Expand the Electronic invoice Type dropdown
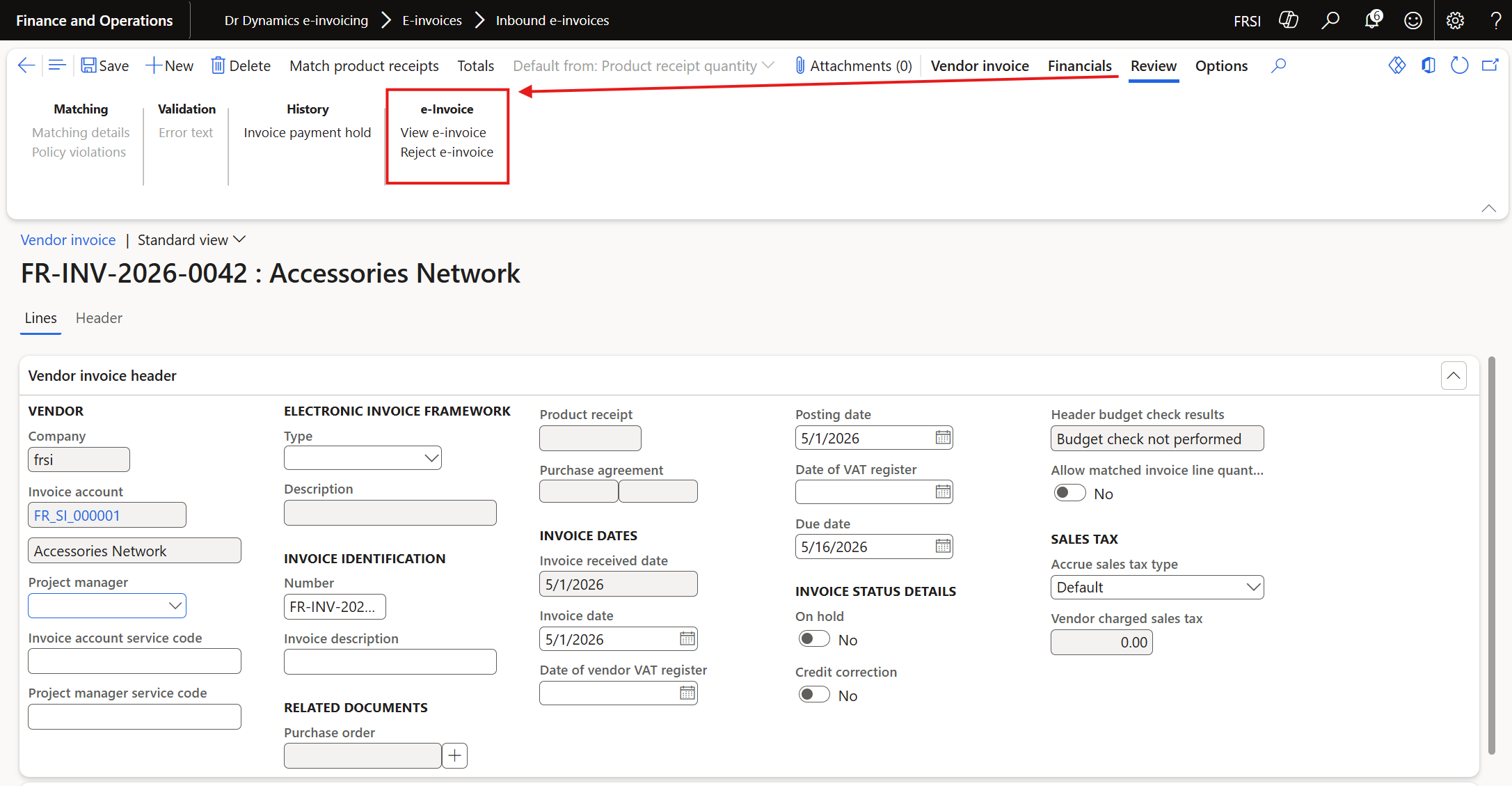The image size is (1512, 786). pos(431,457)
